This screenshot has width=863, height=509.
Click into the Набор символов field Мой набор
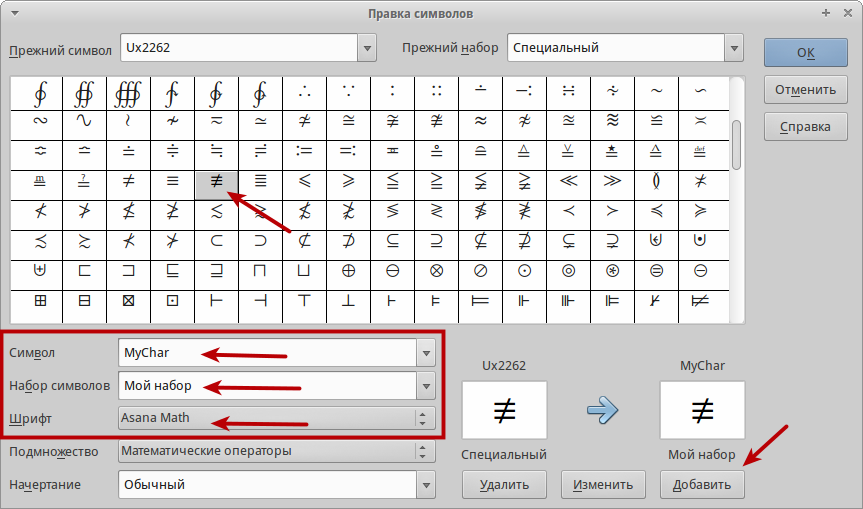coord(267,386)
